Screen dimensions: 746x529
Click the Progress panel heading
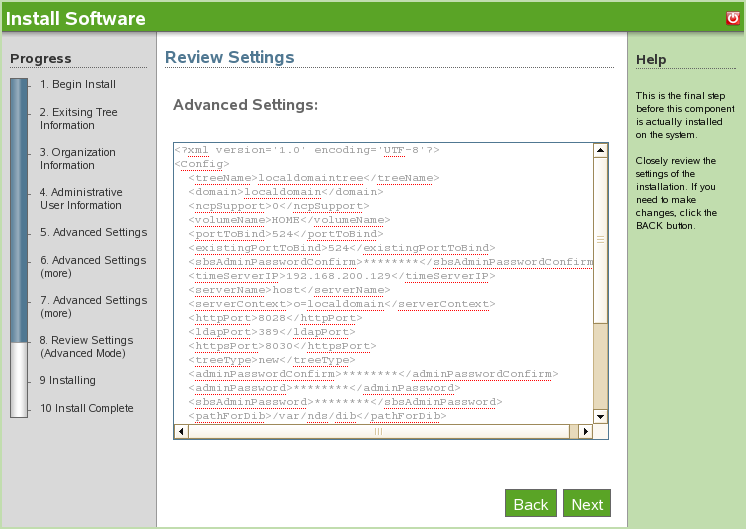(41, 59)
